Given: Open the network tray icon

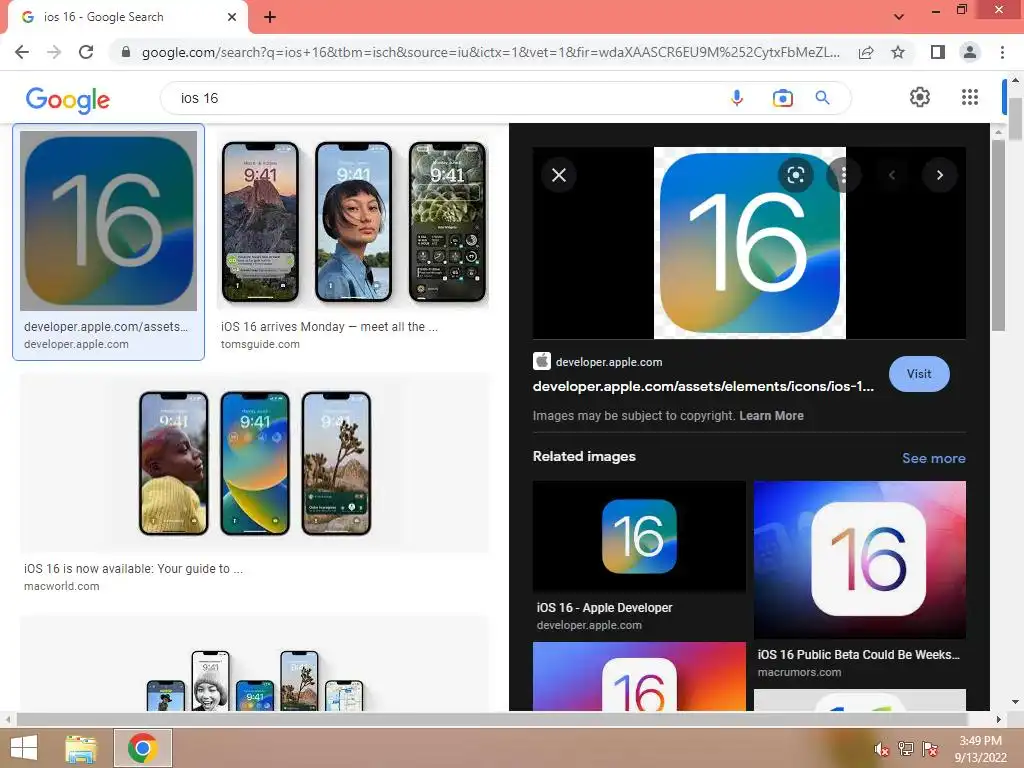Looking at the screenshot, I should [x=906, y=749].
